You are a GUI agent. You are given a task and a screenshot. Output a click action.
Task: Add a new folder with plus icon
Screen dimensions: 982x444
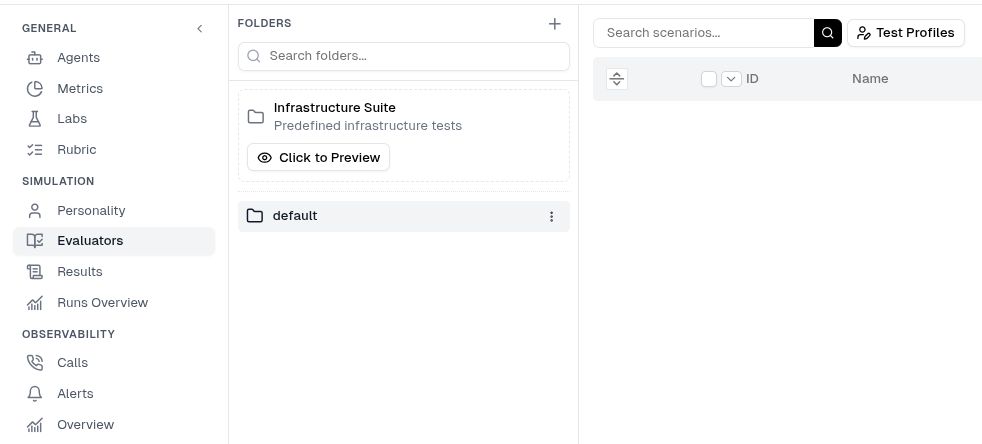tap(554, 24)
